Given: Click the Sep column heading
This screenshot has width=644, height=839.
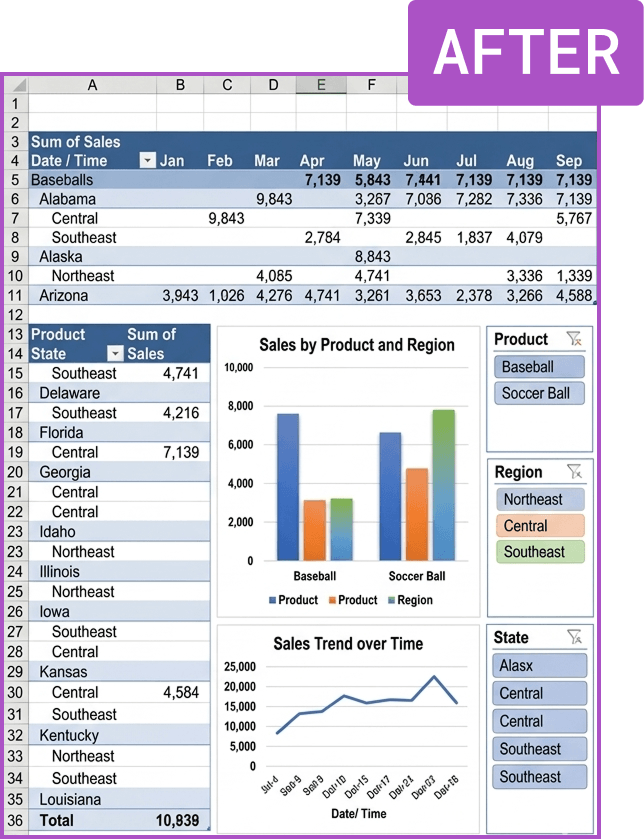Looking at the screenshot, I should (569, 161).
